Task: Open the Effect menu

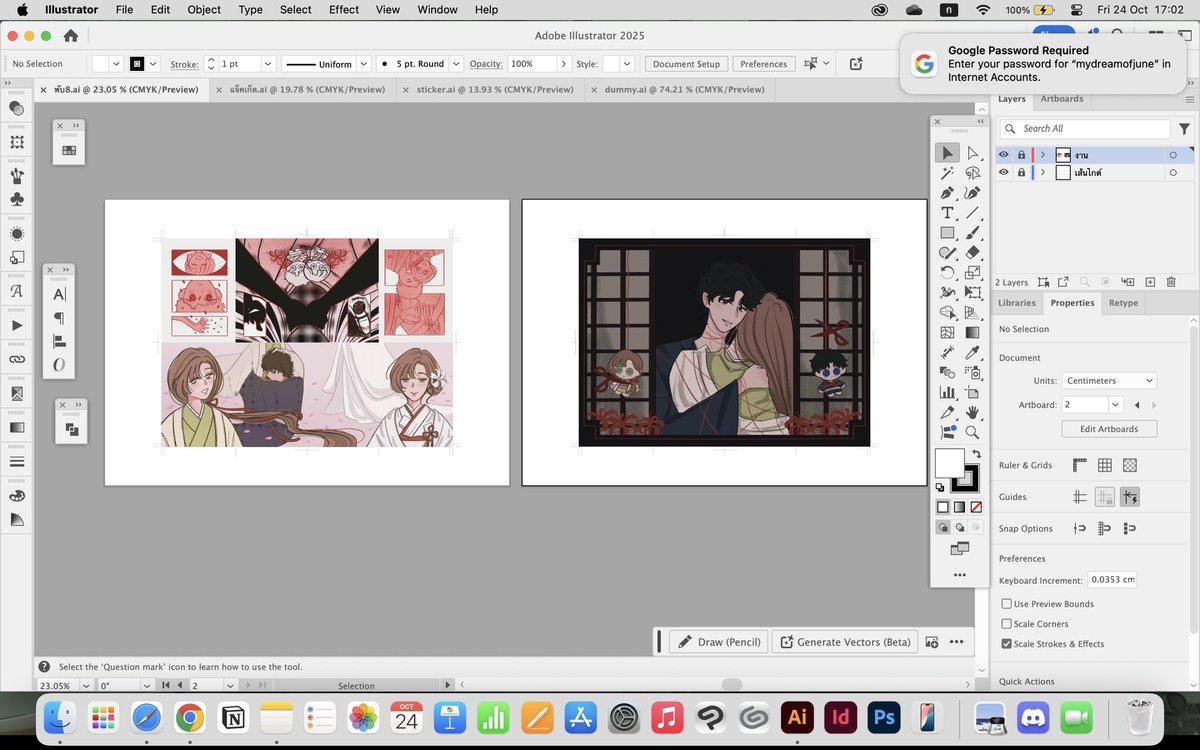Action: pyautogui.click(x=344, y=9)
